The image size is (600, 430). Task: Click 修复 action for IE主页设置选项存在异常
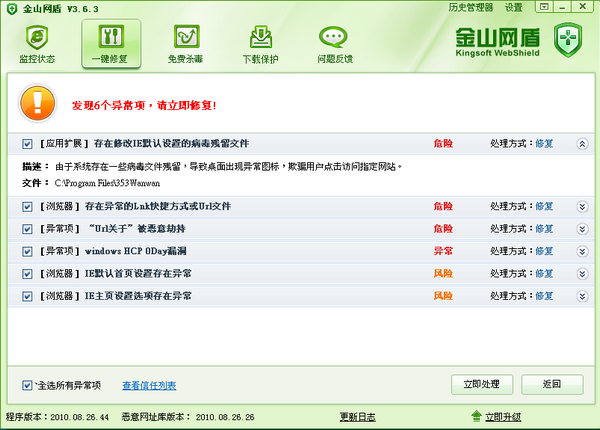(544, 296)
